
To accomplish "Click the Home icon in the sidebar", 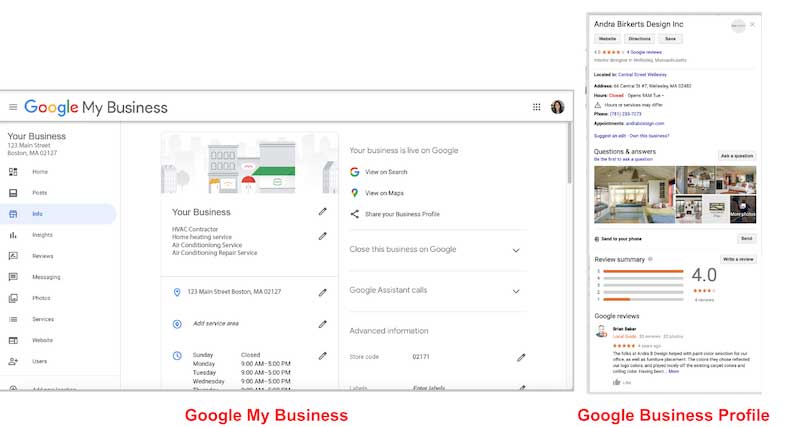I will (x=13, y=172).
